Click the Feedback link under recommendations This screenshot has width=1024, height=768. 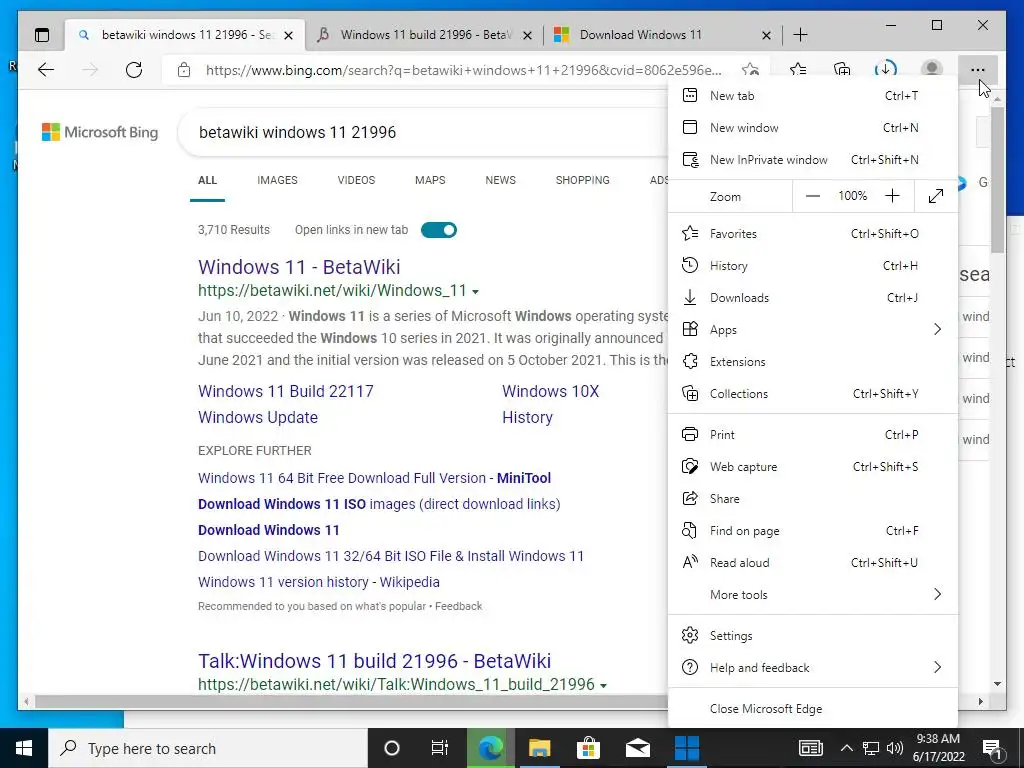[x=458, y=606]
